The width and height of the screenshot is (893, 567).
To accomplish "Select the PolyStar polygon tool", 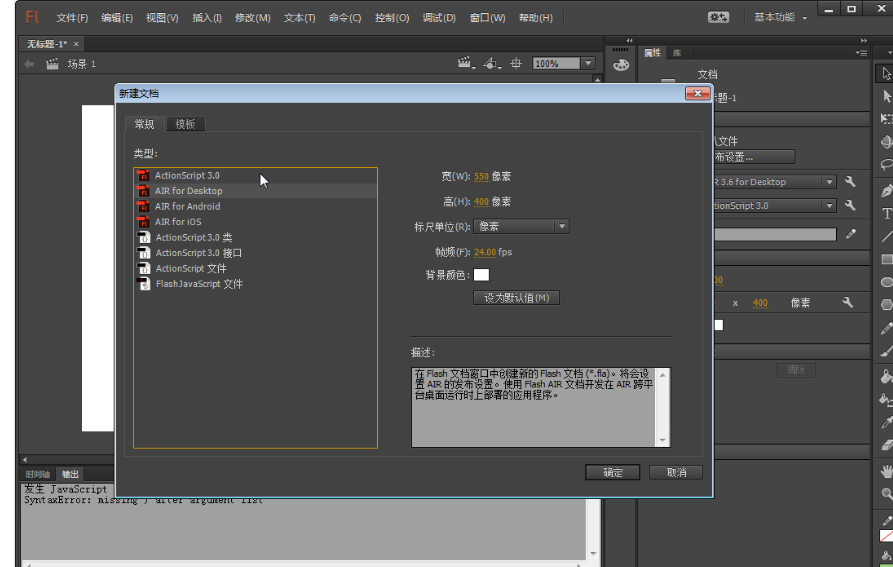I will (x=886, y=305).
